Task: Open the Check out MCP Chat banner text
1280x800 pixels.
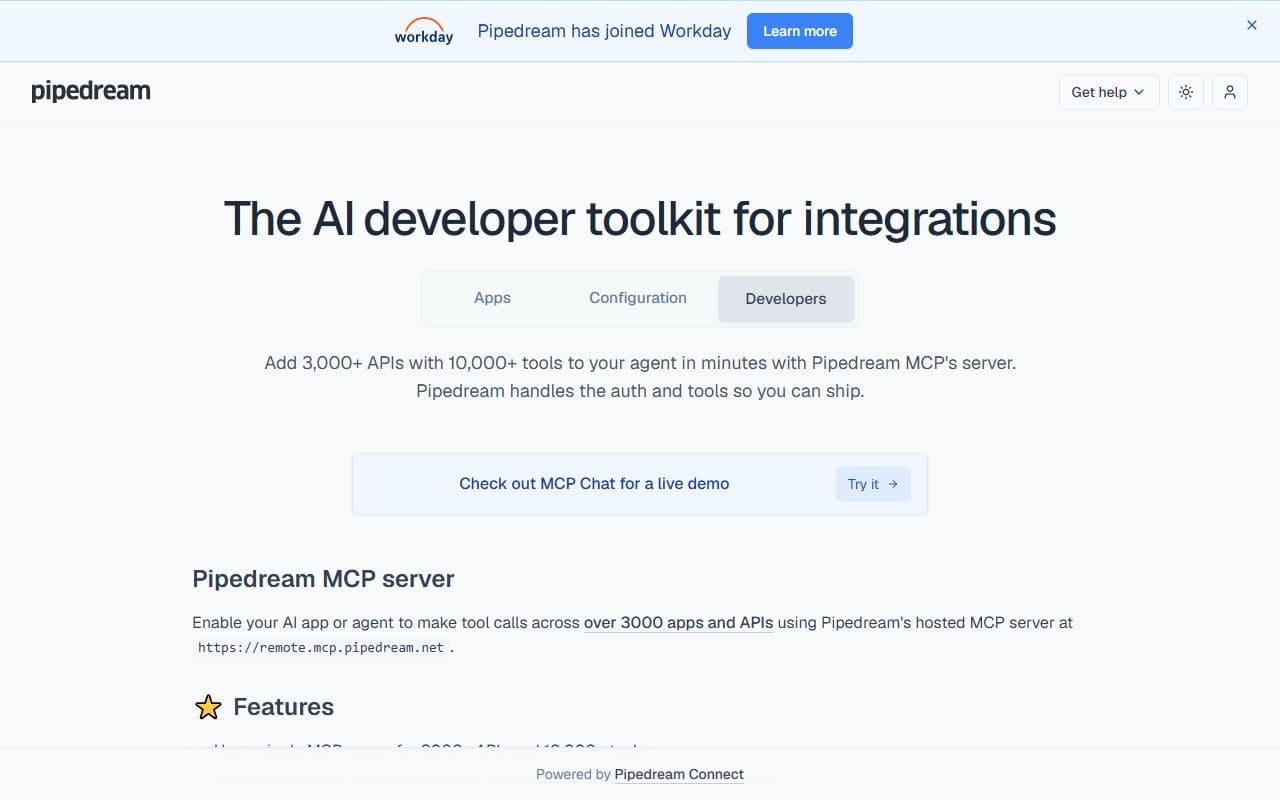Action: [594, 484]
